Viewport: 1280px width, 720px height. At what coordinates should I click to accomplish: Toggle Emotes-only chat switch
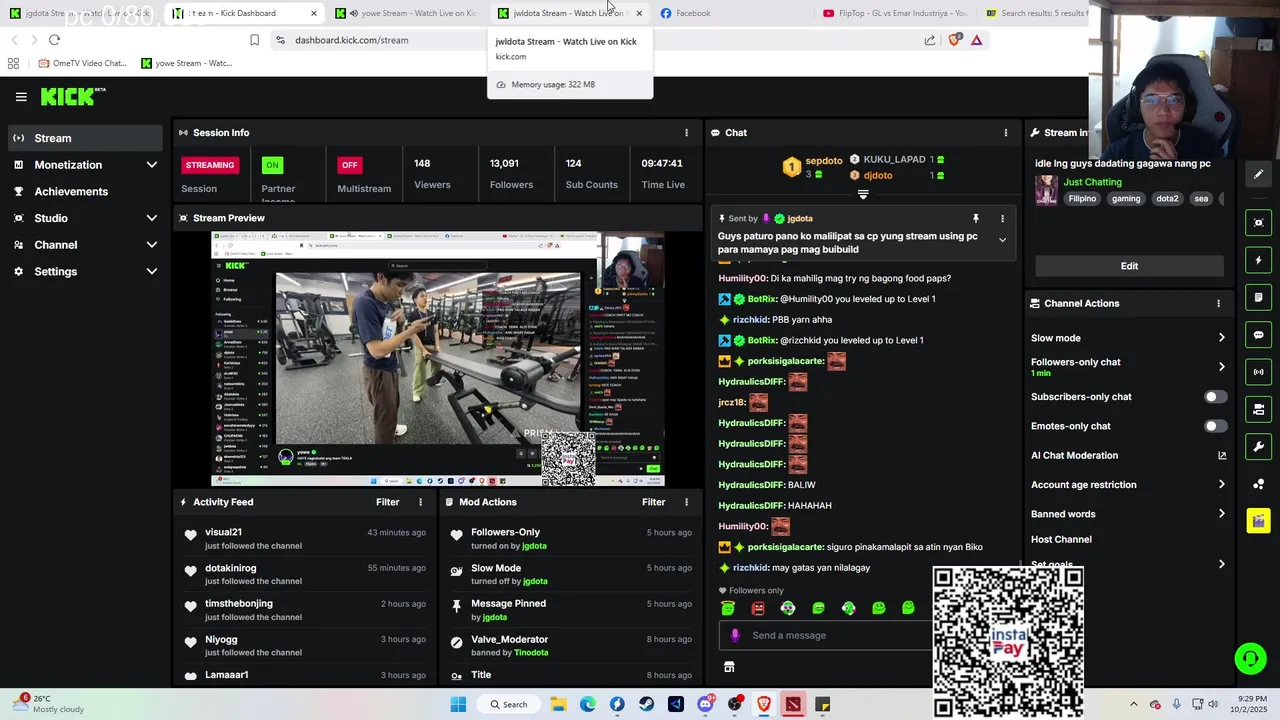coord(1215,426)
